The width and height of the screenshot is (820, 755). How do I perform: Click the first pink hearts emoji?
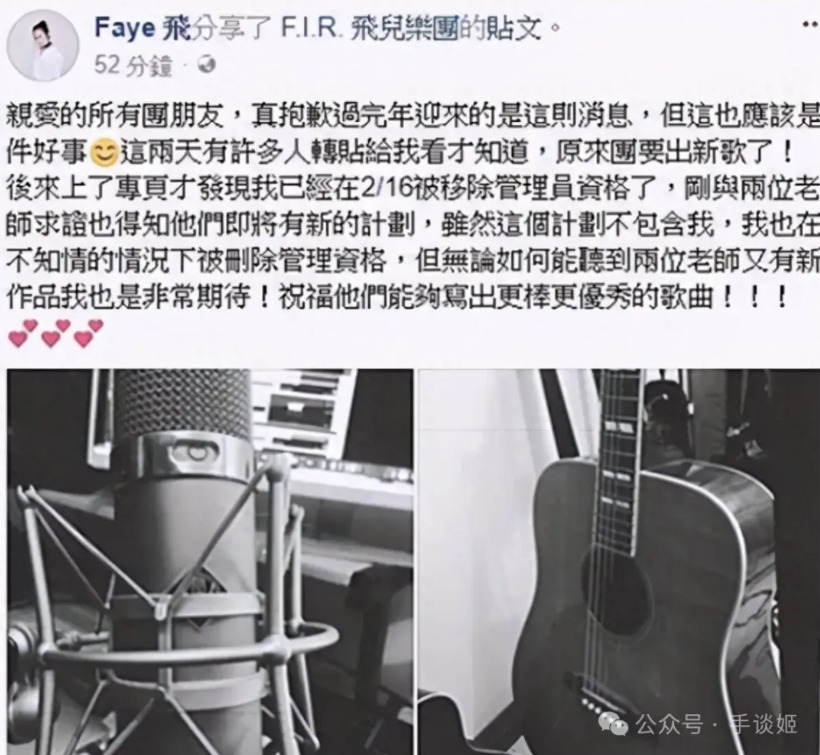tap(24, 333)
